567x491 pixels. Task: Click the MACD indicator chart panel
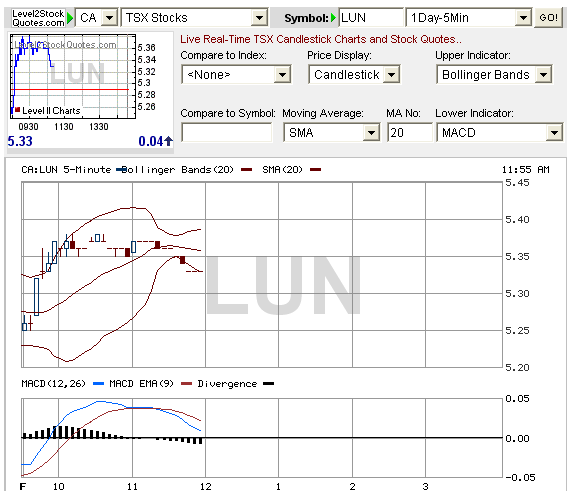(x=262, y=437)
